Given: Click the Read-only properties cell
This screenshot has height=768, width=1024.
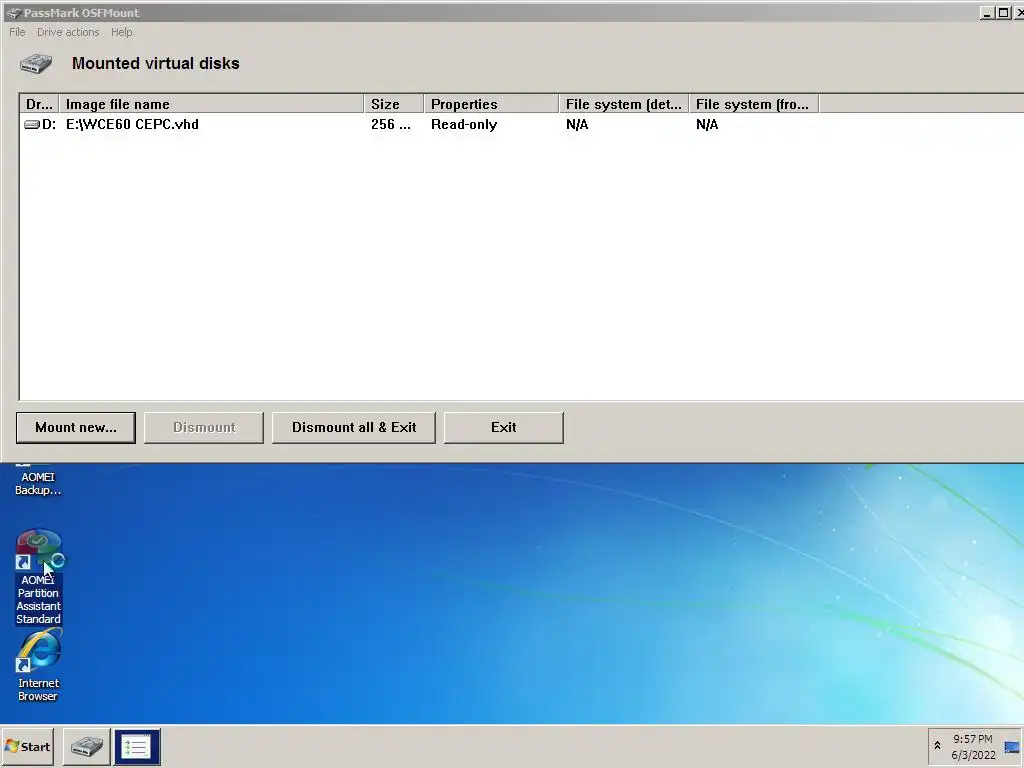Looking at the screenshot, I should click(x=464, y=124).
